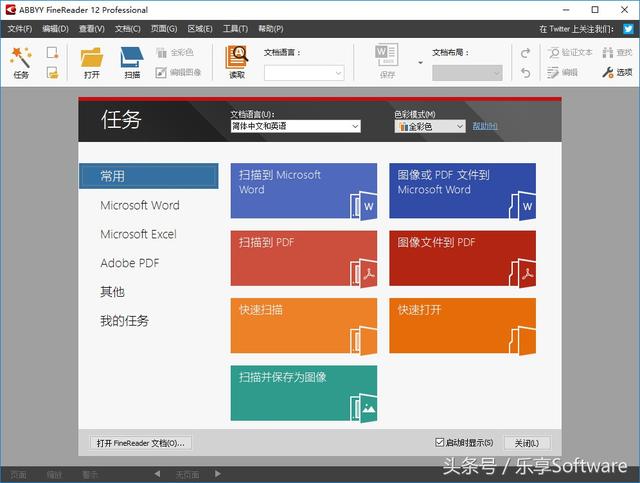
Task: Click the 缩放 status bar item
Action: pos(54,474)
